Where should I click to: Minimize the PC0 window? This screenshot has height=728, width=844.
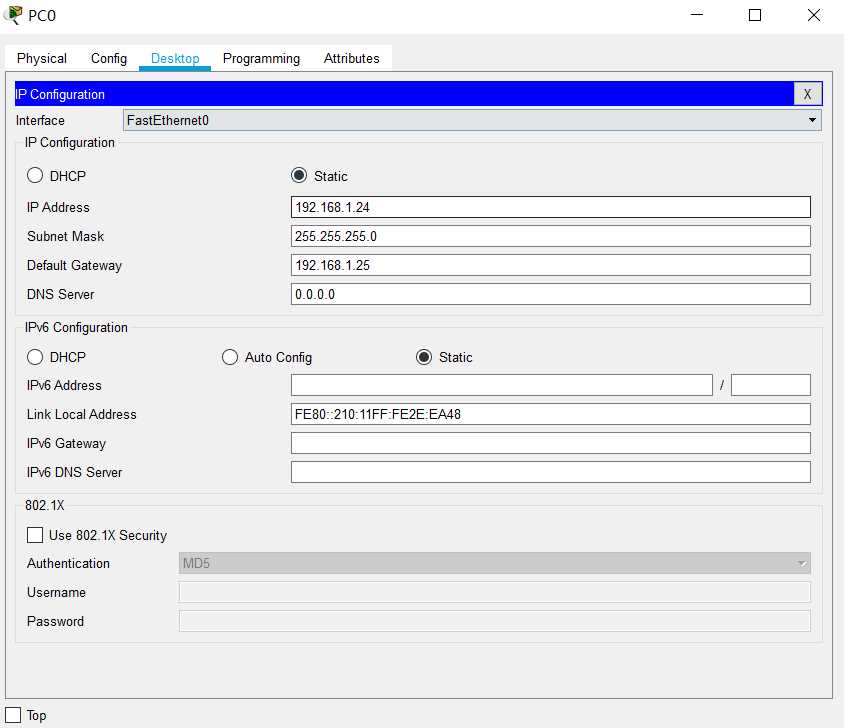pyautogui.click(x=697, y=15)
